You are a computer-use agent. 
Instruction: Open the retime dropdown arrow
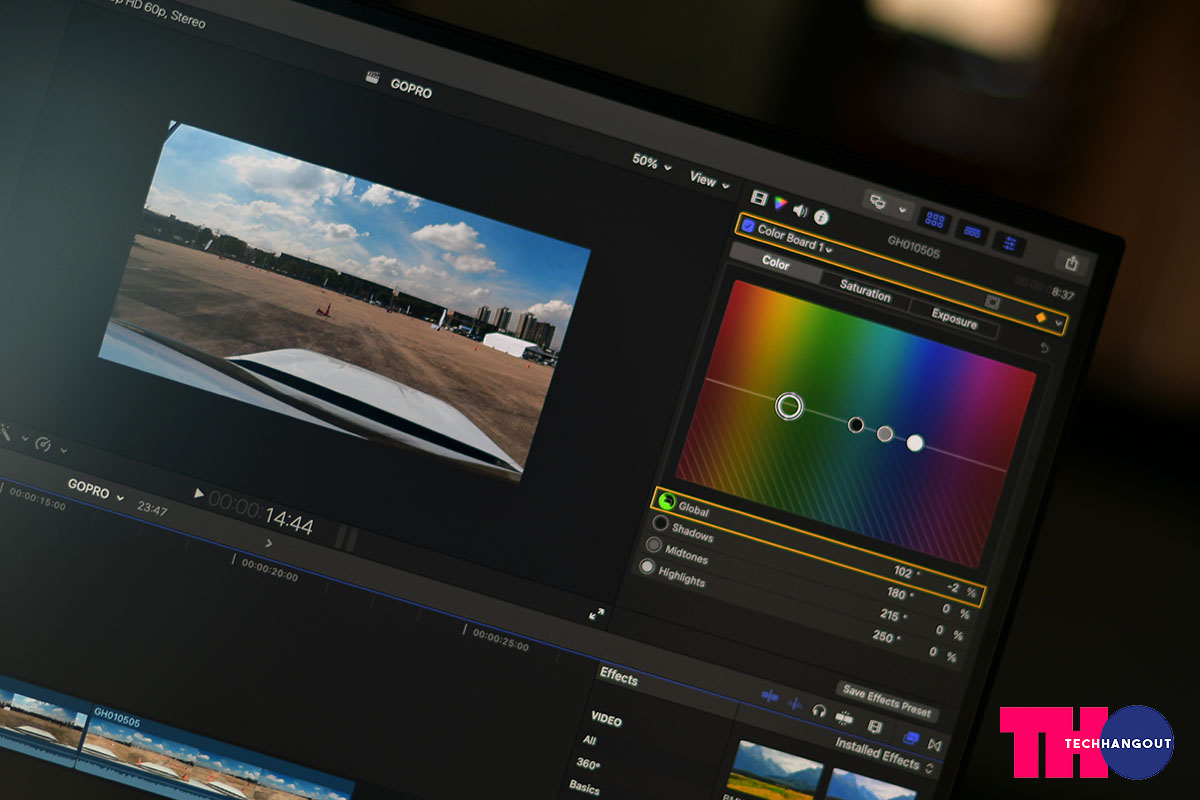(63, 451)
